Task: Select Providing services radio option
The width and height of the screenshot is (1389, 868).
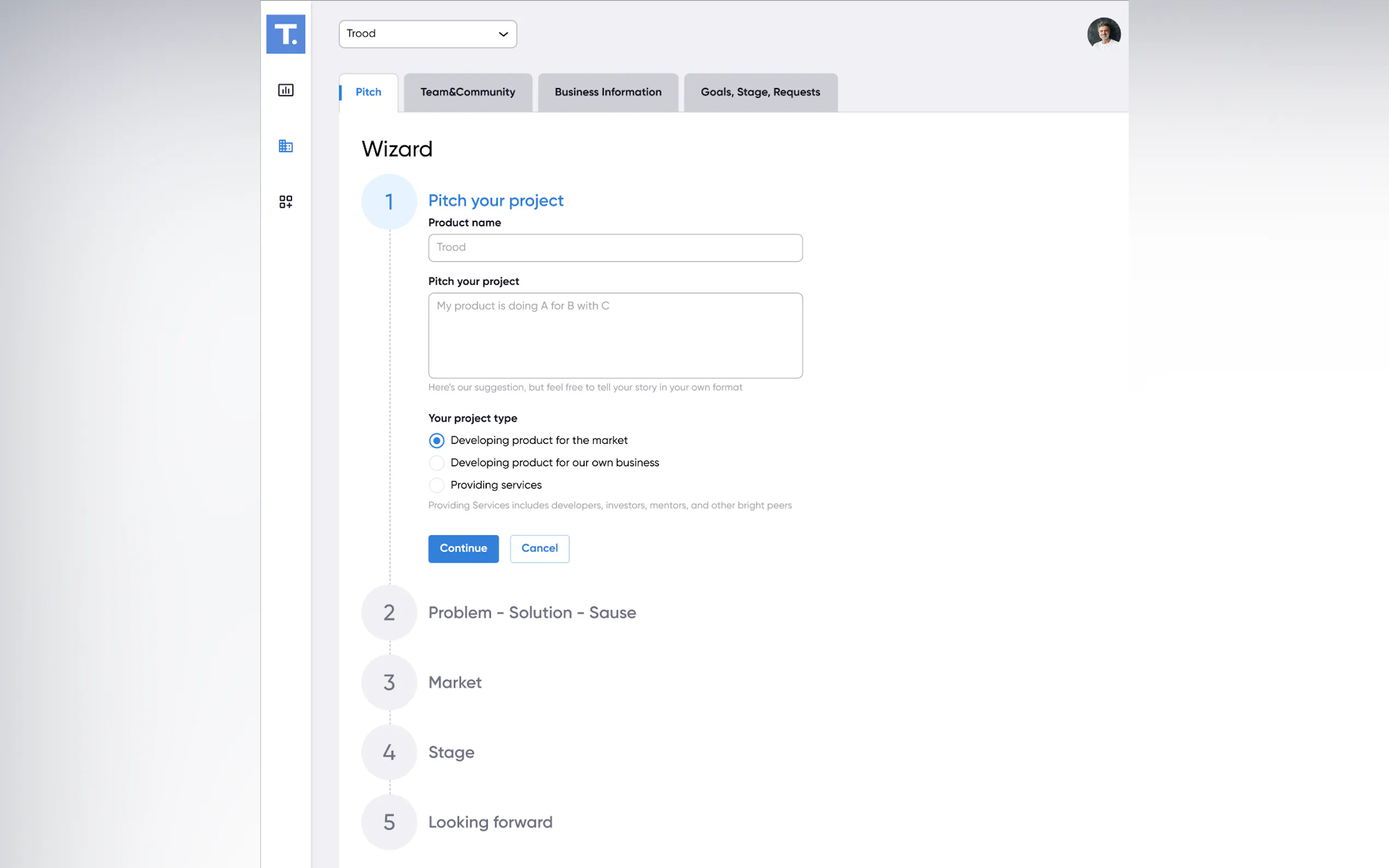Action: tap(436, 485)
